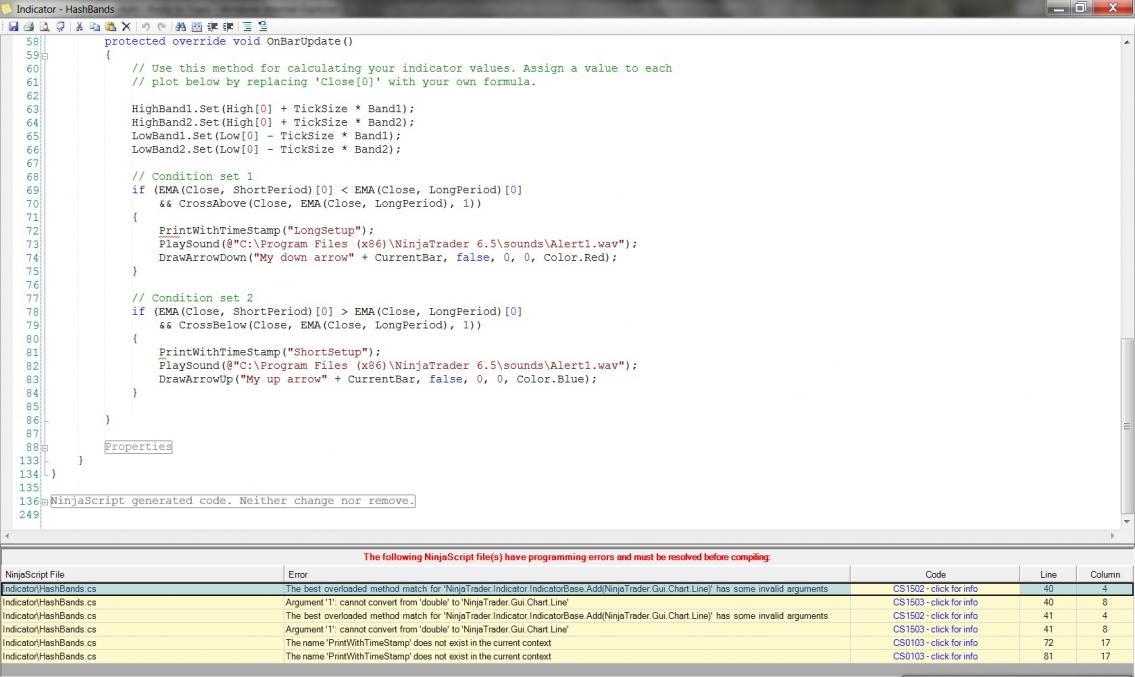Click the DrawArrowUp code line 83

[x=378, y=379]
